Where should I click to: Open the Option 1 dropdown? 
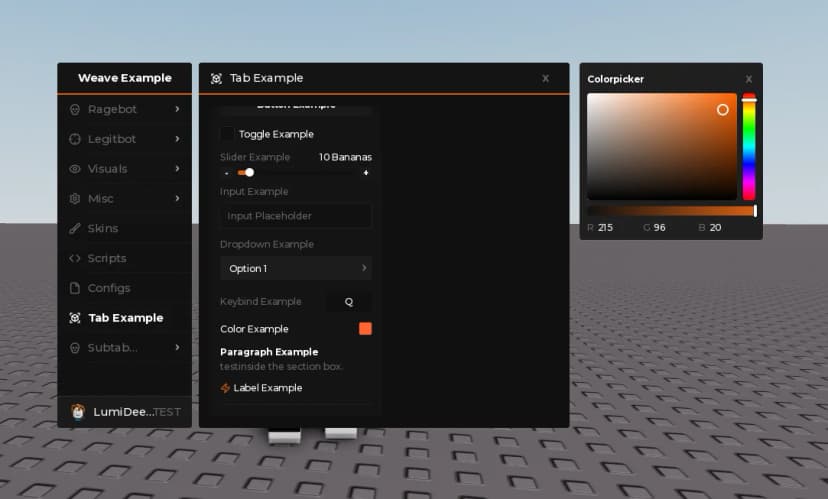(296, 268)
